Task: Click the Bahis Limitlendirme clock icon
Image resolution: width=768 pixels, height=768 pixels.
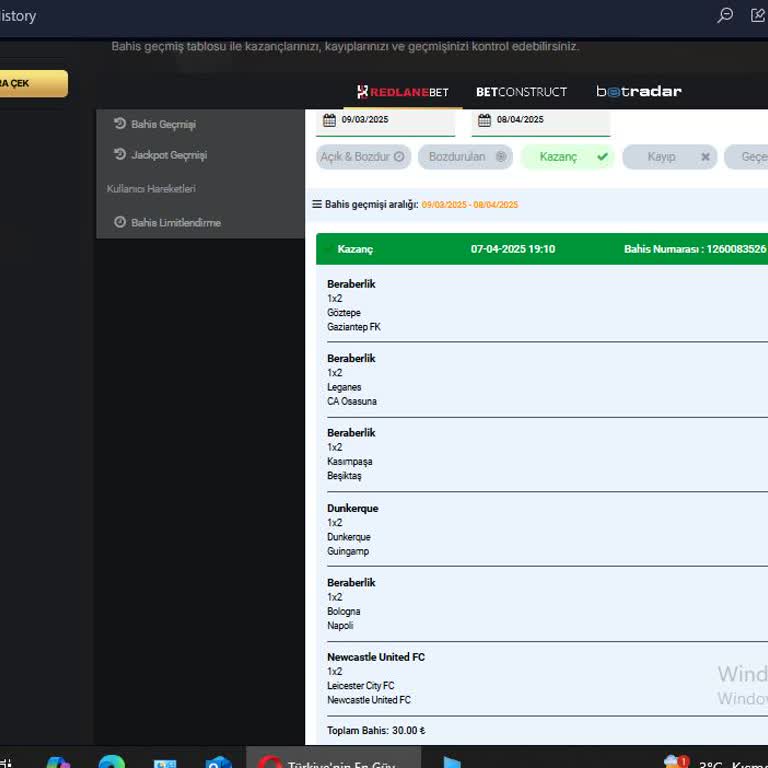Action: point(120,222)
